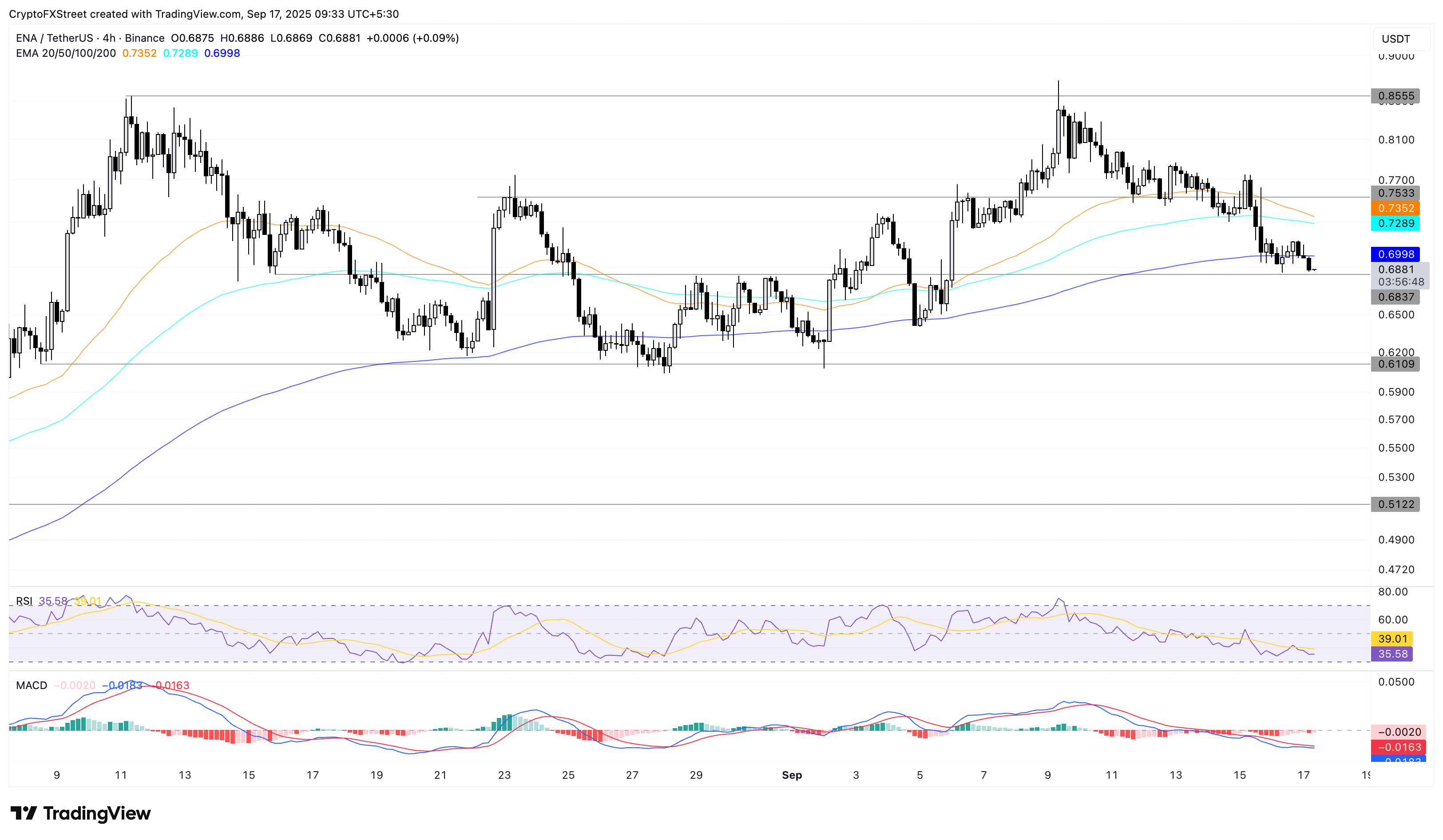Click the USDT currency button

1395,39
